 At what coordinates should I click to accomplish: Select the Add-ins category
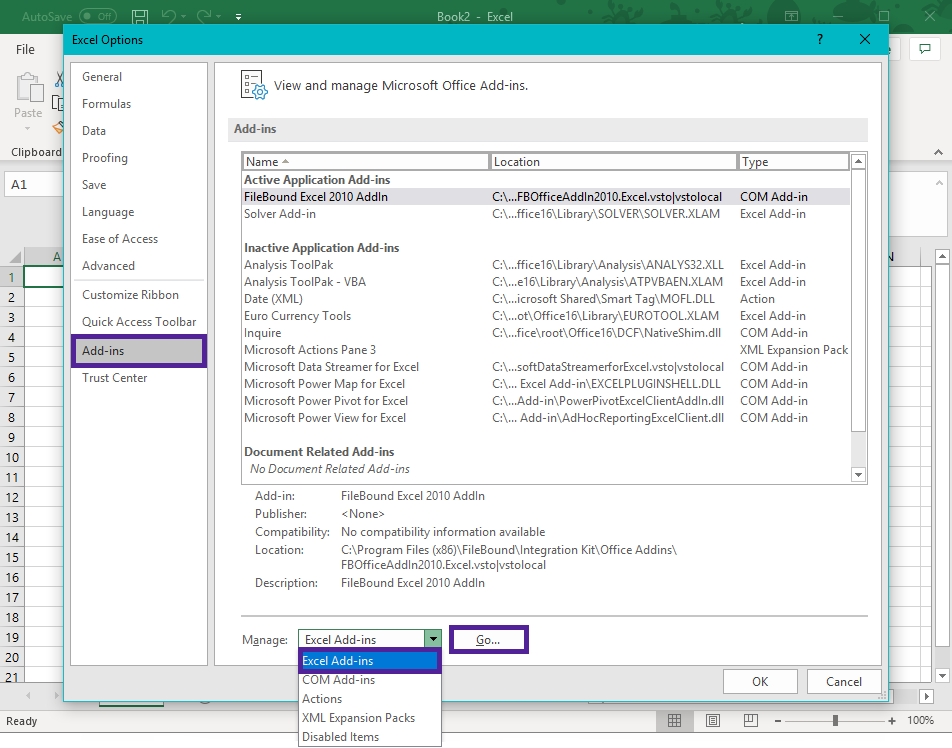coord(138,350)
